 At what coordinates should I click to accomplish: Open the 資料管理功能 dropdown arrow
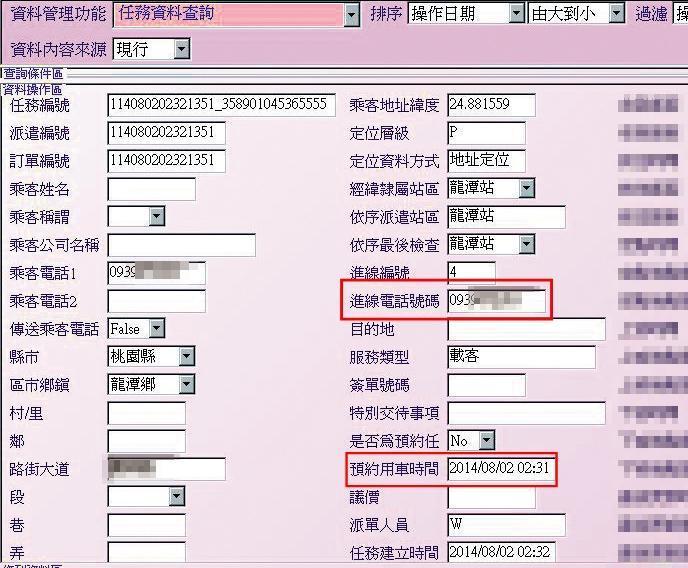351,15
